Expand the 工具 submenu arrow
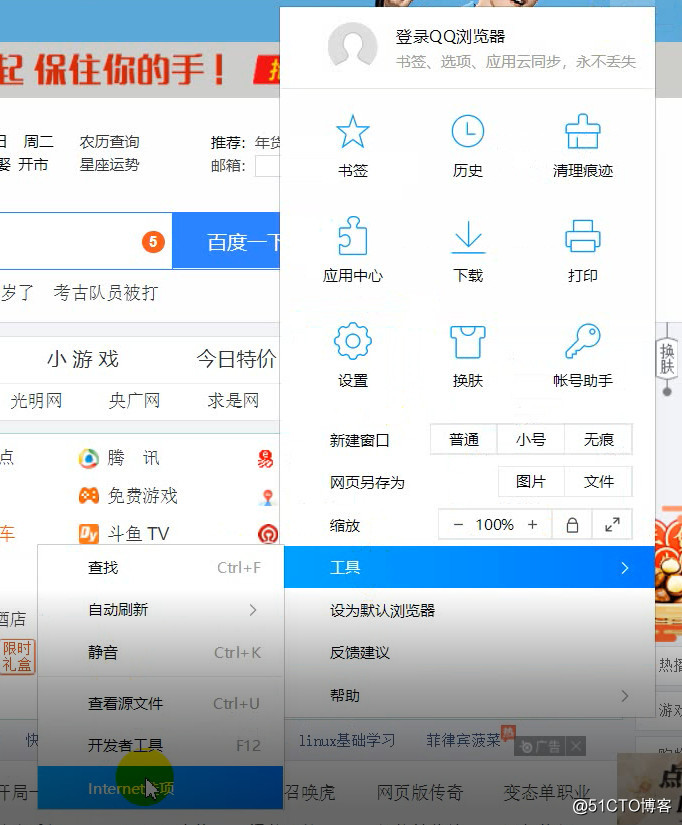682x825 pixels. point(625,568)
